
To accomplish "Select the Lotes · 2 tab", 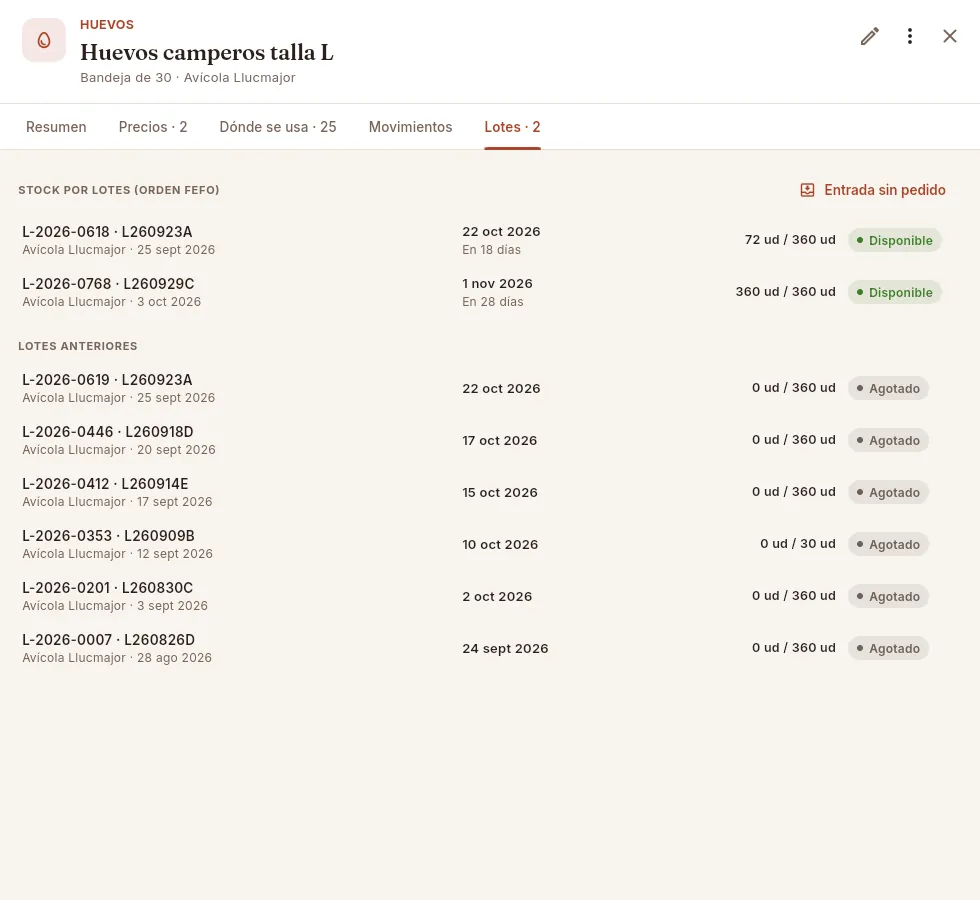I will click(512, 127).
